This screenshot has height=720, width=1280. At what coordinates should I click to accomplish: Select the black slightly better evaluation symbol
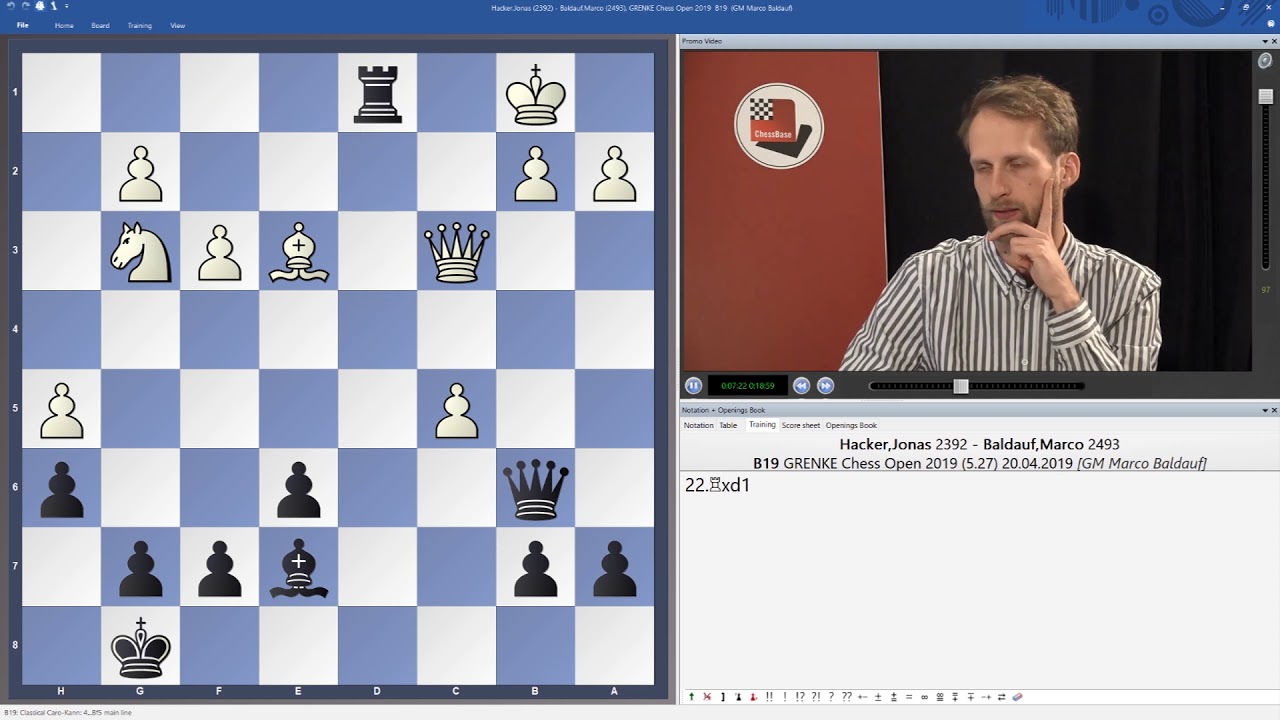click(956, 697)
